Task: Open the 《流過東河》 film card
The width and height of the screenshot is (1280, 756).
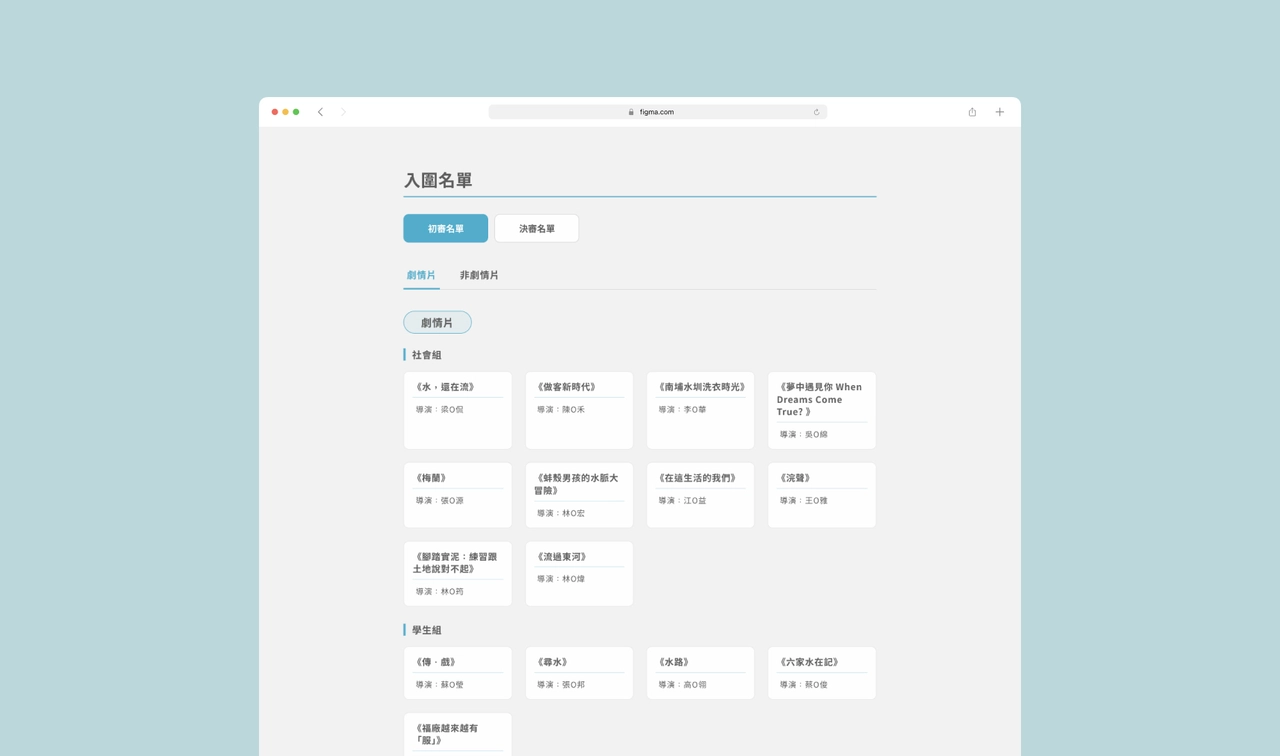Action: [579, 573]
